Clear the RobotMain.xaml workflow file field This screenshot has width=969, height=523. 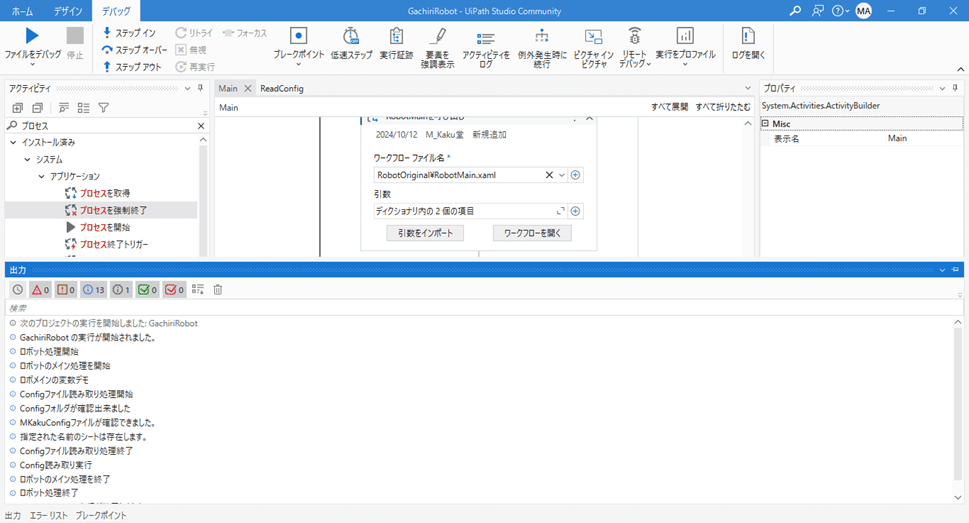tap(549, 175)
